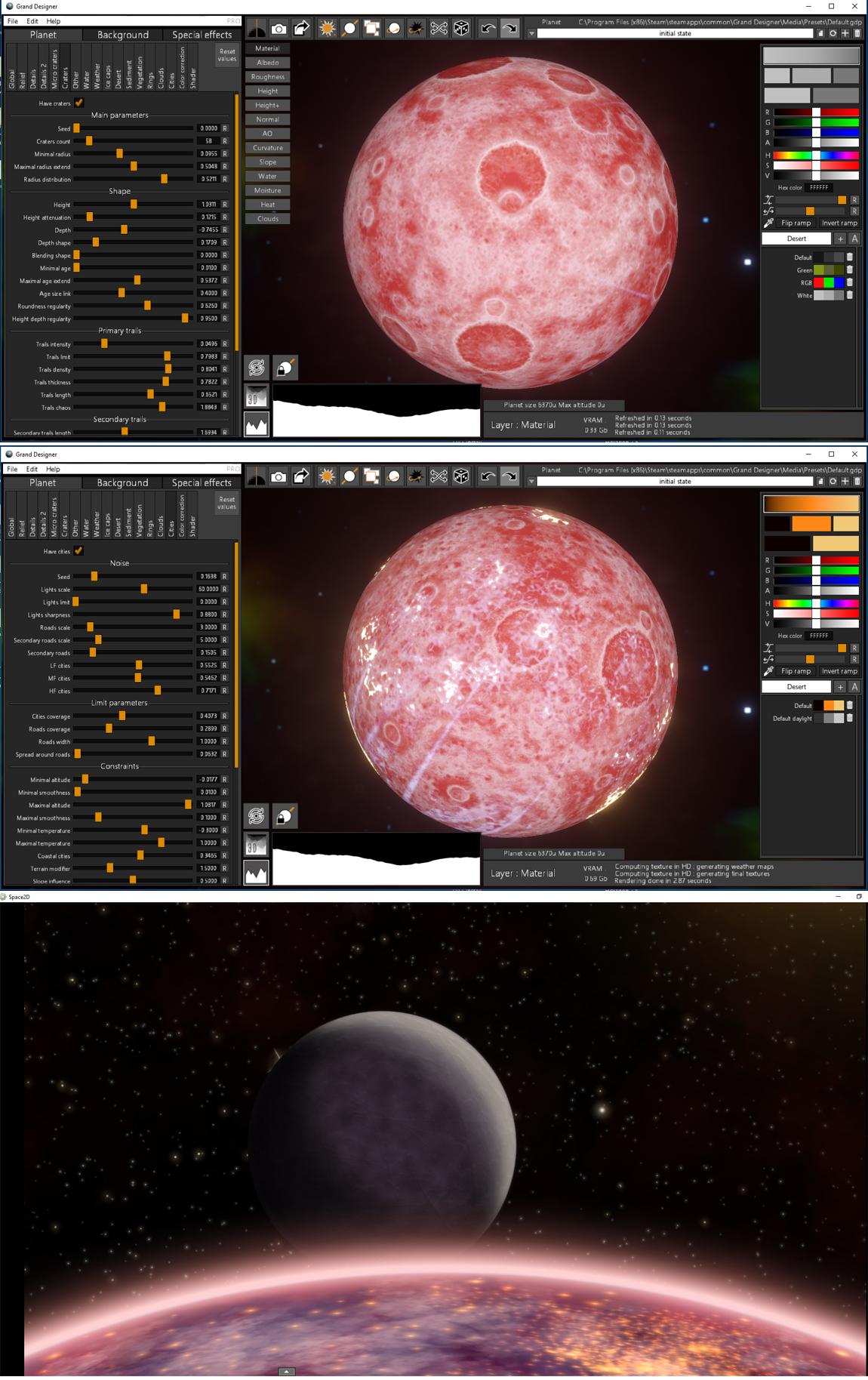Click the horizon terrain icon in craters window
Image resolution: width=868 pixels, height=1380 pixels.
click(257, 29)
